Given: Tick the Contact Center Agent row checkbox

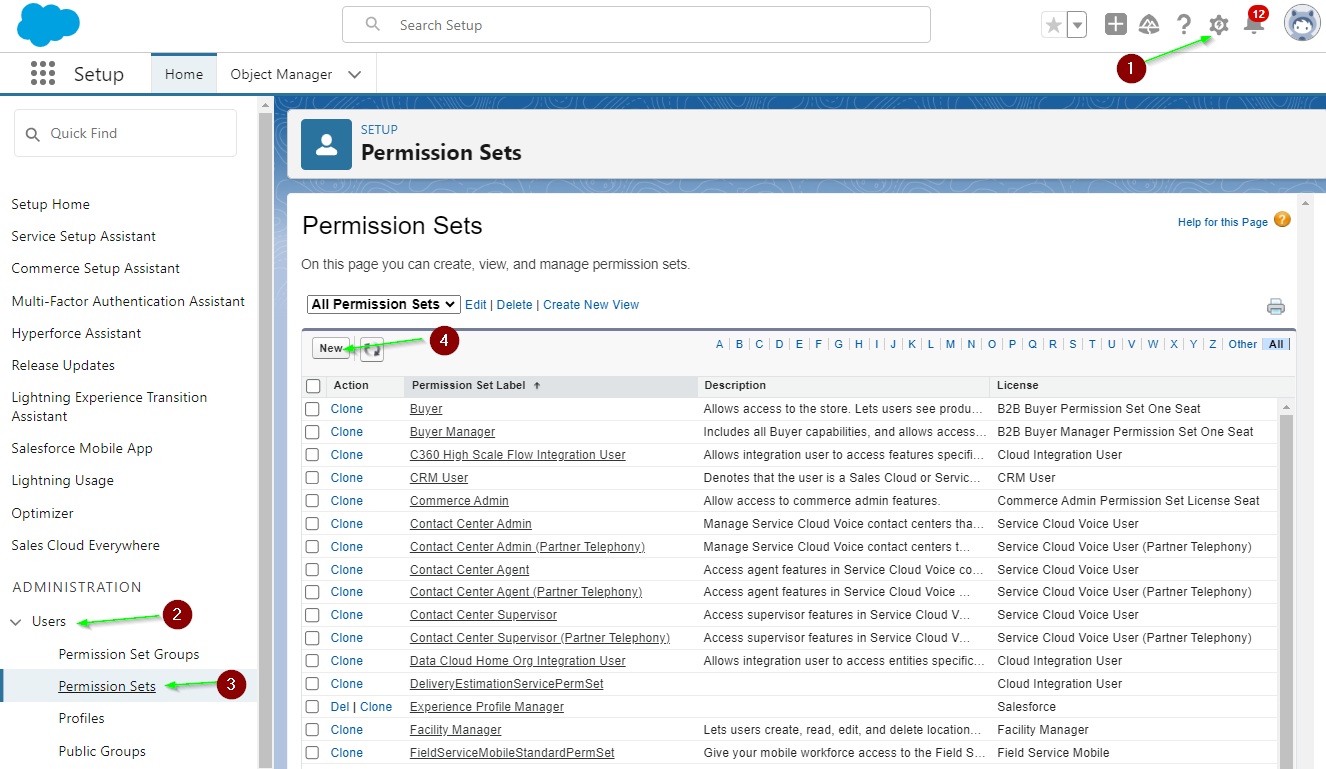Looking at the screenshot, I should pyautogui.click(x=313, y=570).
